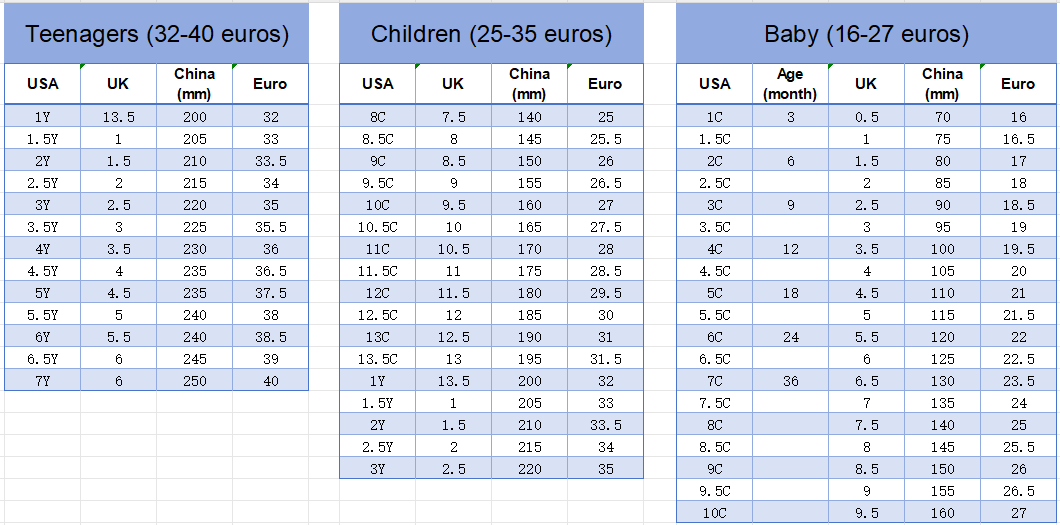Click the Euro 38.5 cell
Screen dimensions: 1060x525
pos(270,337)
